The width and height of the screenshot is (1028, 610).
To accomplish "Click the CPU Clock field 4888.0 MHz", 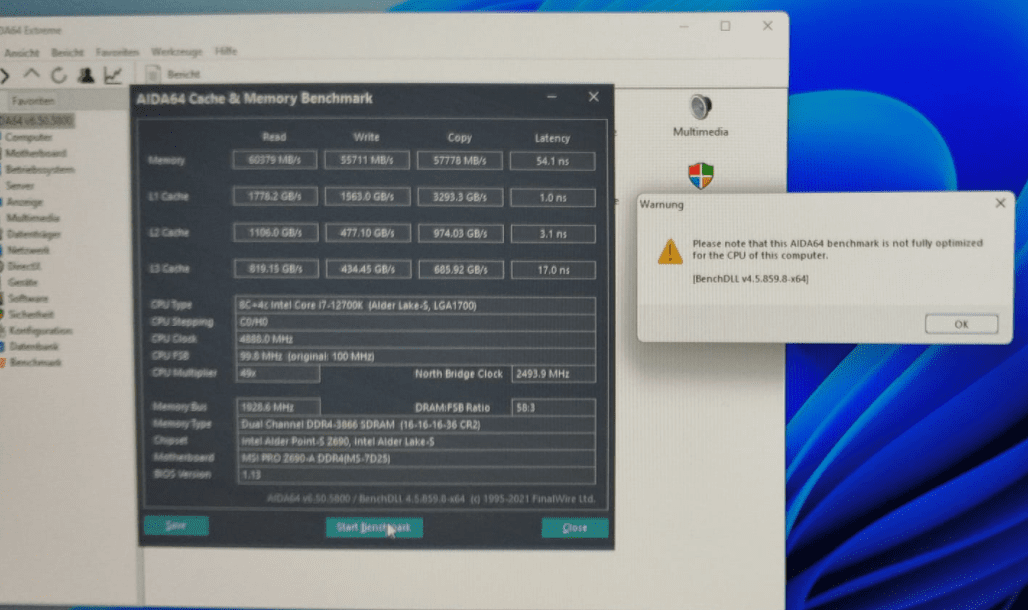I will click(x=415, y=339).
